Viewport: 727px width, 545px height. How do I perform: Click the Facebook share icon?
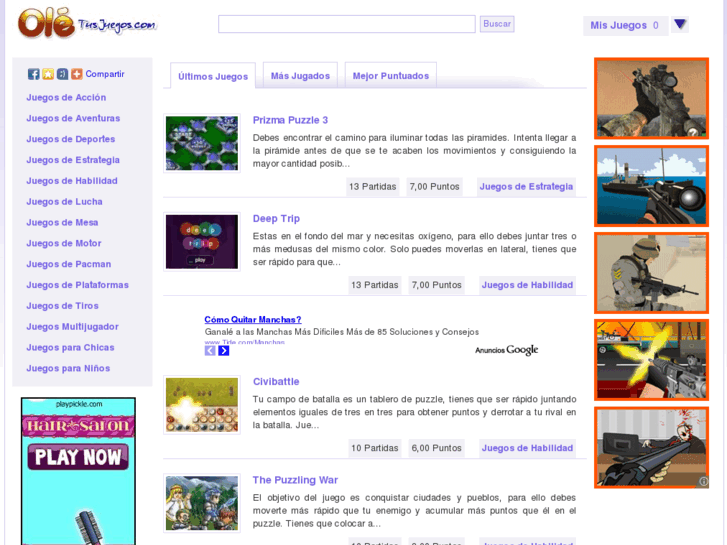tap(33, 74)
